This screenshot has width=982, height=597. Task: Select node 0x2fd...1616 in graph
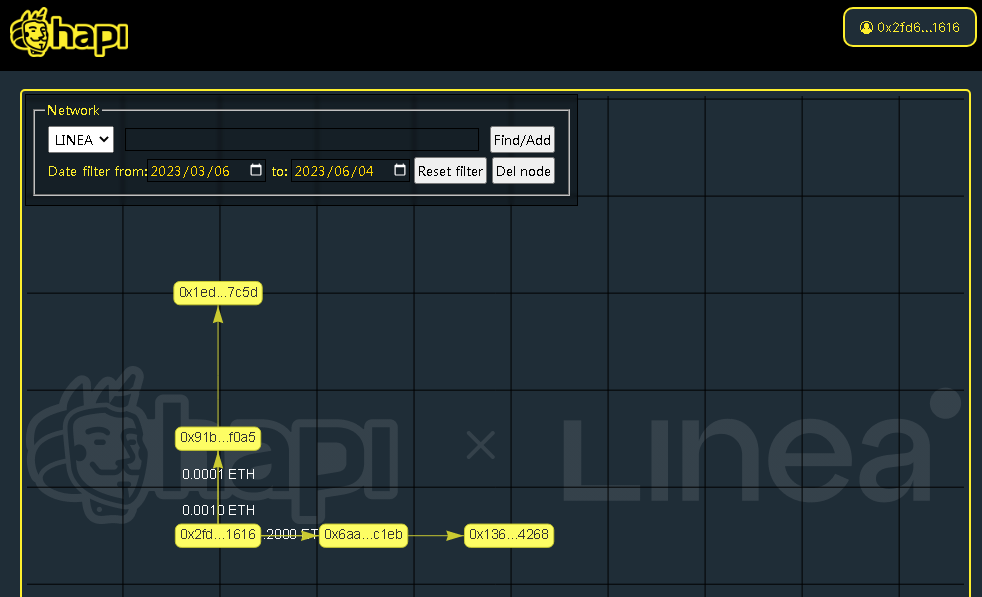pyautogui.click(x=218, y=535)
